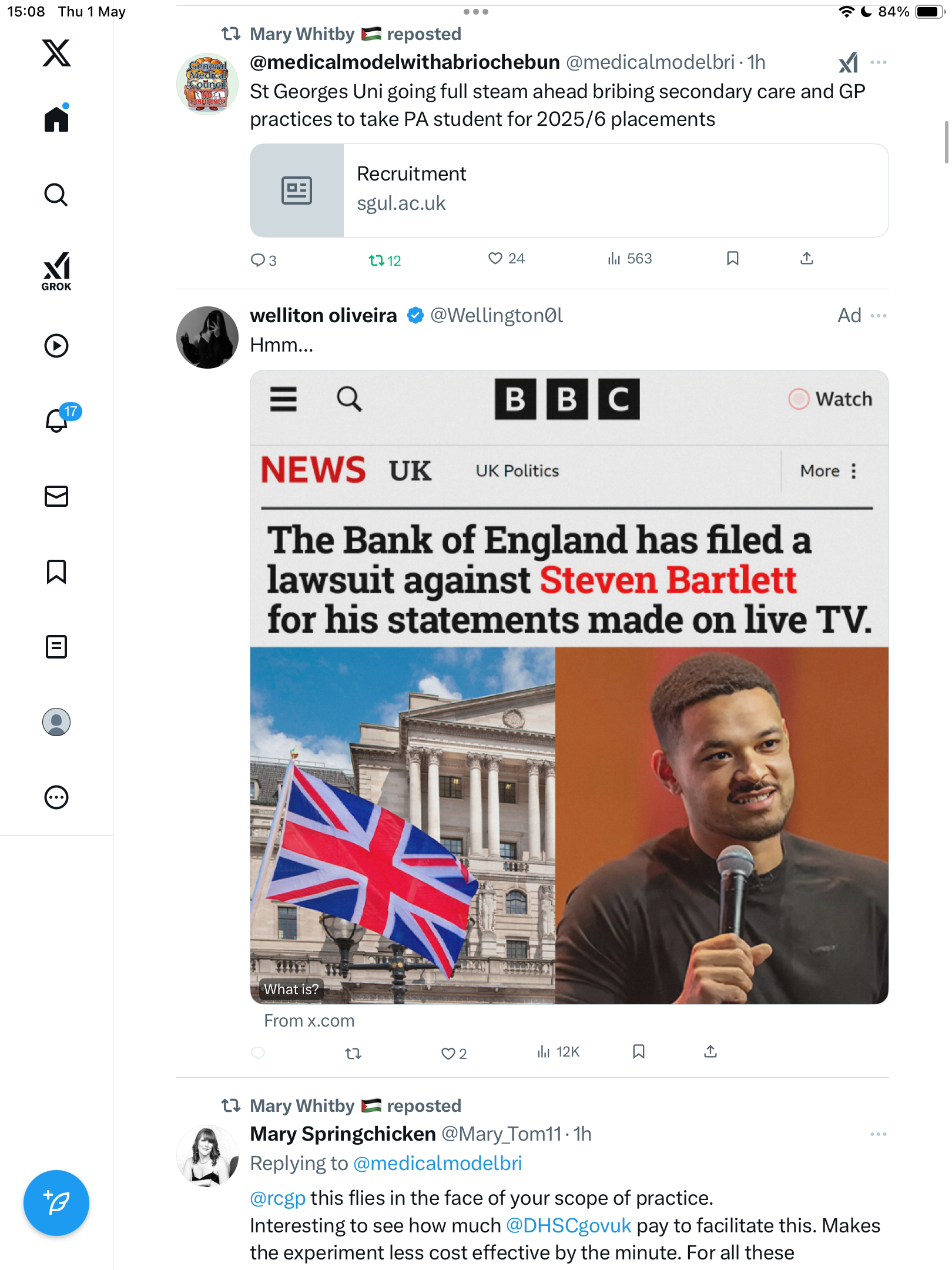Open the sidebar search icon
The image size is (952, 1270).
(x=56, y=195)
